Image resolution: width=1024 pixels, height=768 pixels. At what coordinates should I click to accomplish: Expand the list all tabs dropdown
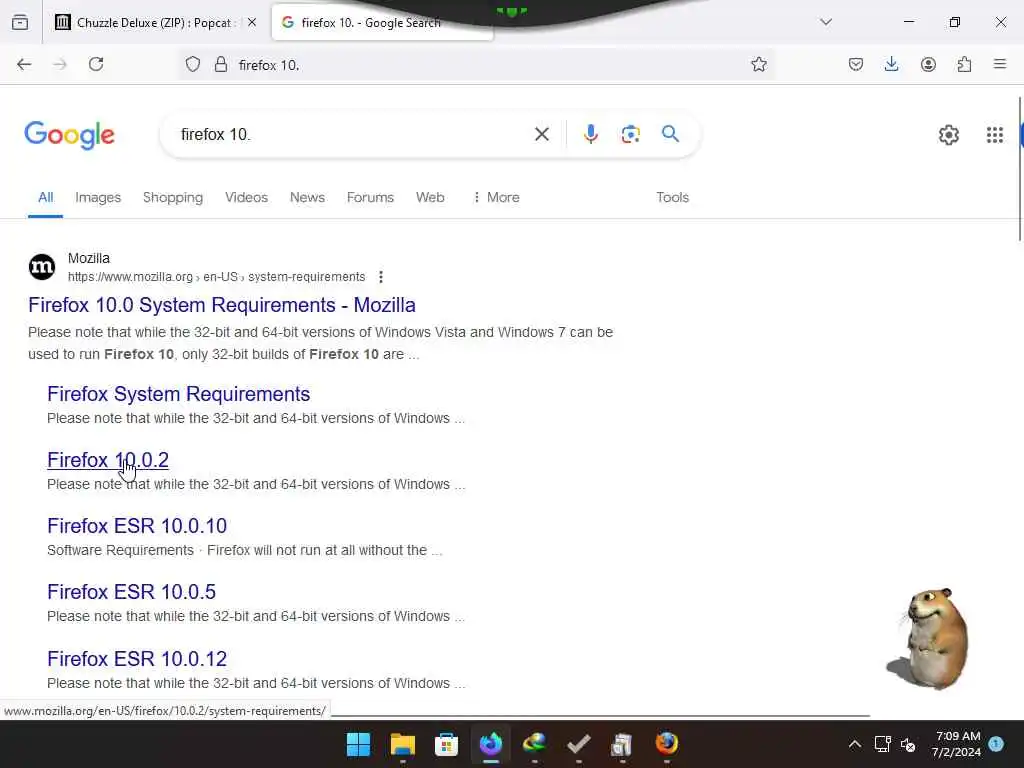tap(826, 22)
